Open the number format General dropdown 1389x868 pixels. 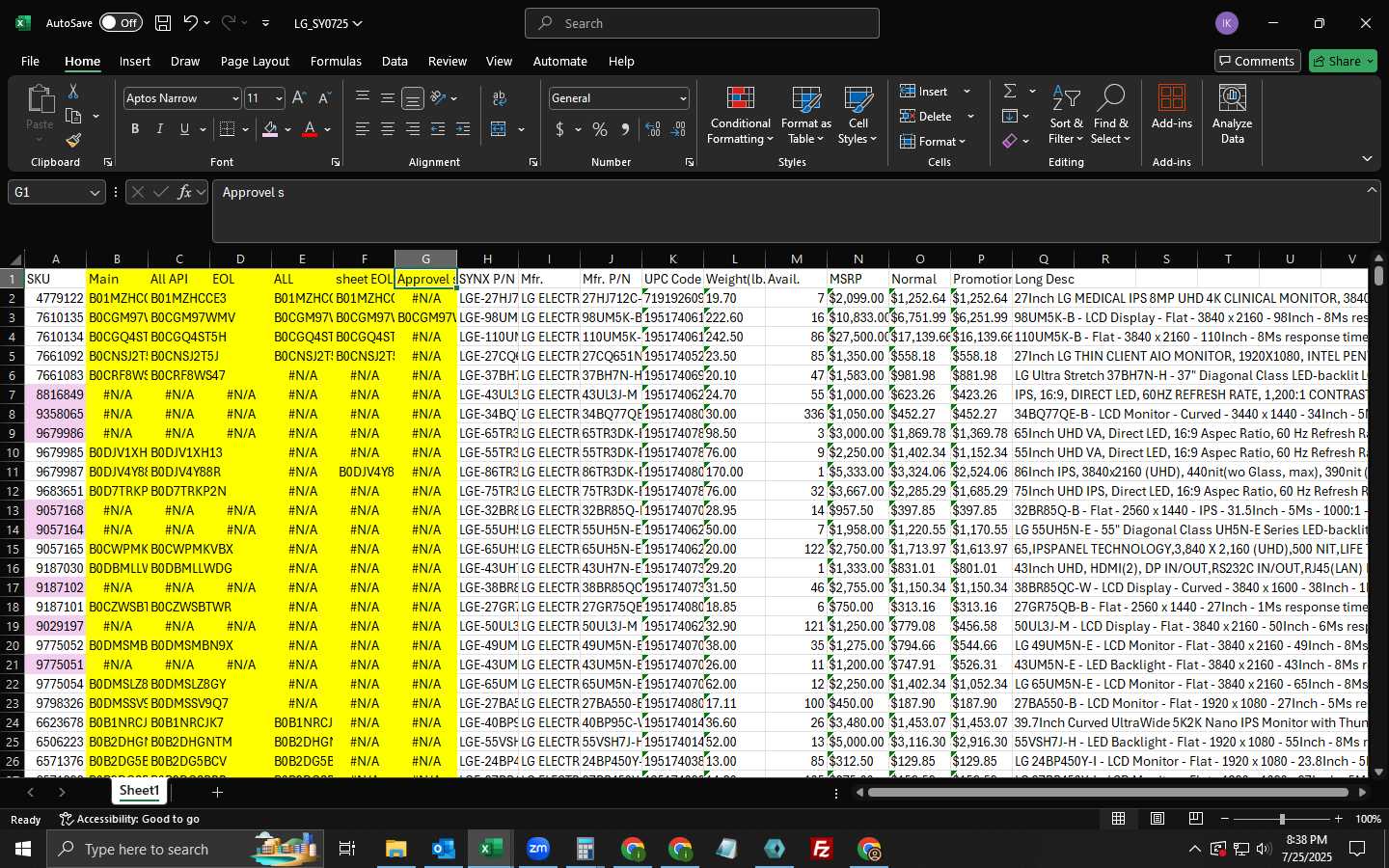click(x=683, y=98)
